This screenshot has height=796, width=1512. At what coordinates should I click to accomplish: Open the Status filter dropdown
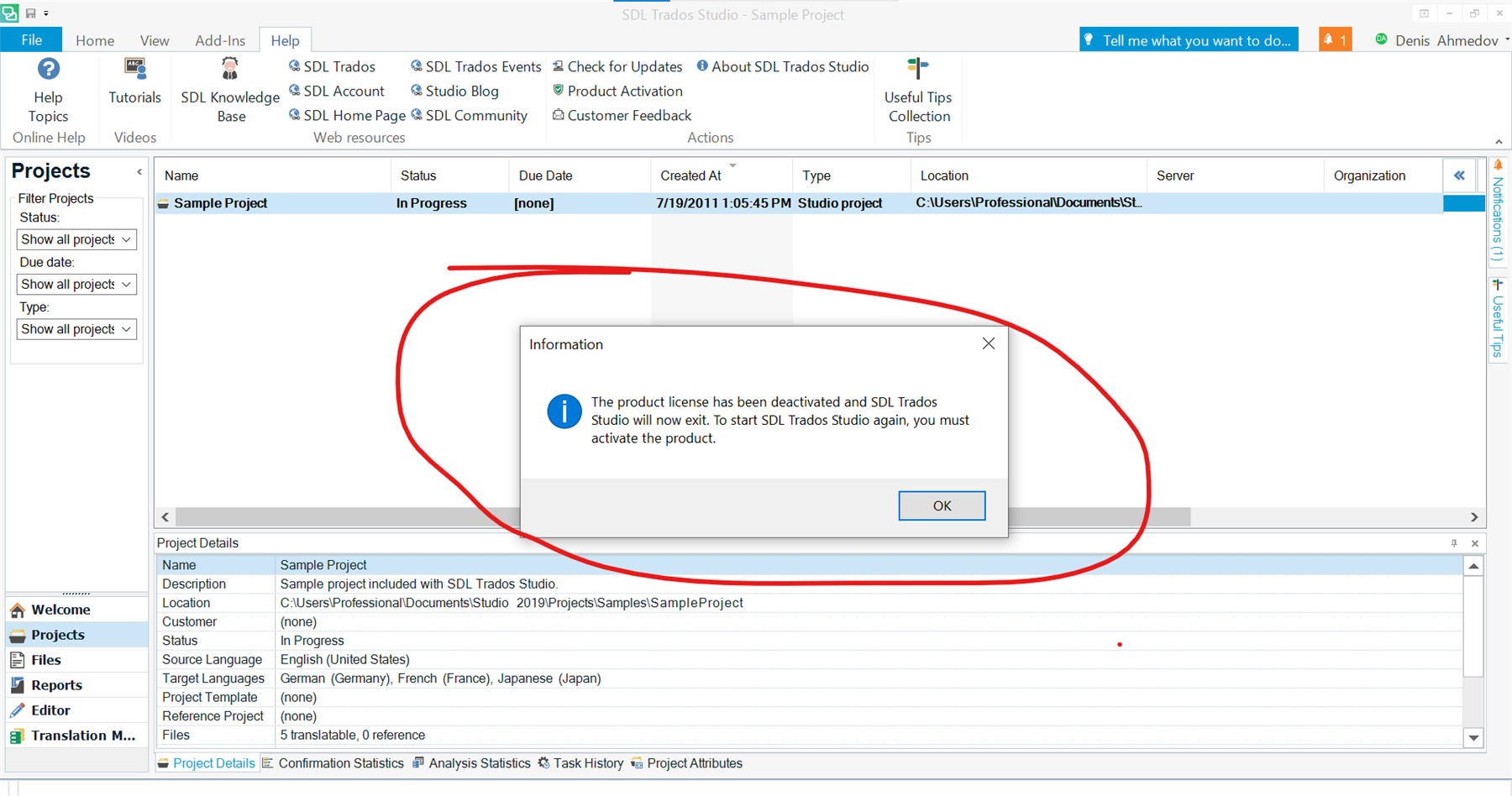click(76, 239)
